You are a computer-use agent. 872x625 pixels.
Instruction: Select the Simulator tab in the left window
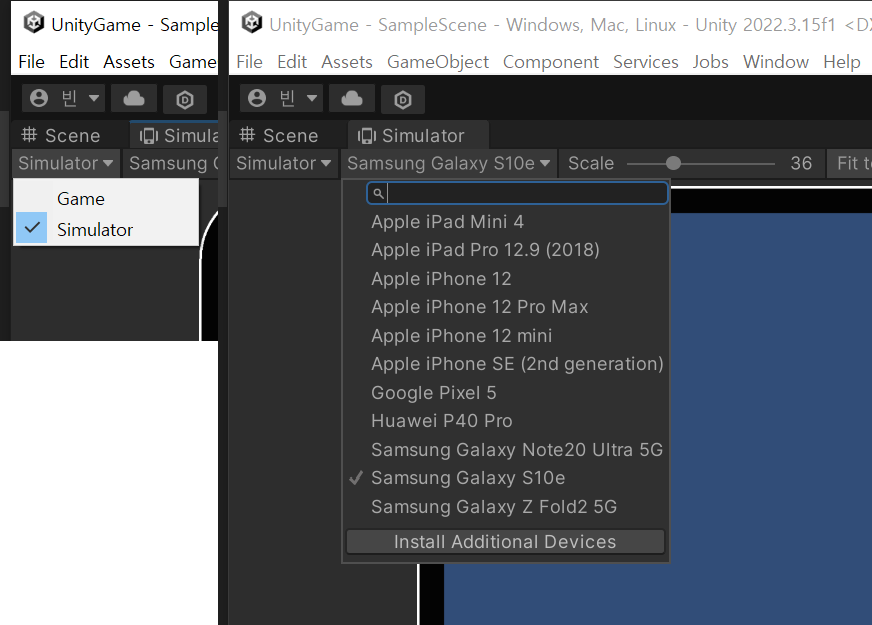pos(175,135)
